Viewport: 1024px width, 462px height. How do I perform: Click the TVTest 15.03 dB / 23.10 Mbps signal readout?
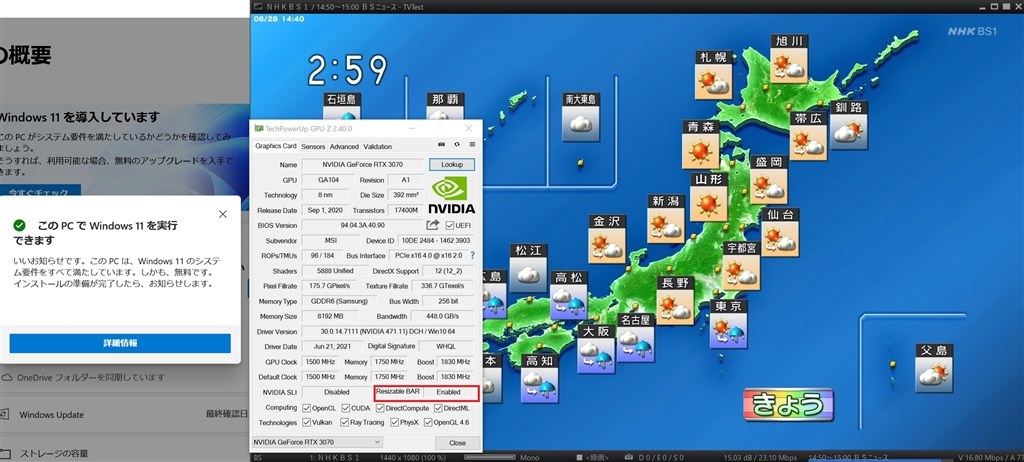[760, 457]
